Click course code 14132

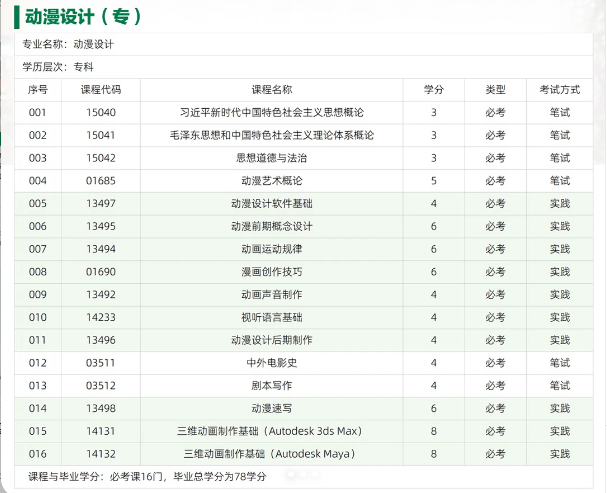click(101, 454)
